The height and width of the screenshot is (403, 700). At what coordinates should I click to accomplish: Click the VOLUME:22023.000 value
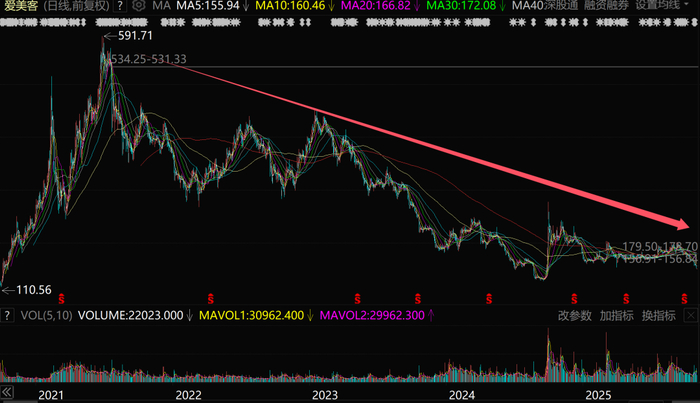(x=130, y=316)
